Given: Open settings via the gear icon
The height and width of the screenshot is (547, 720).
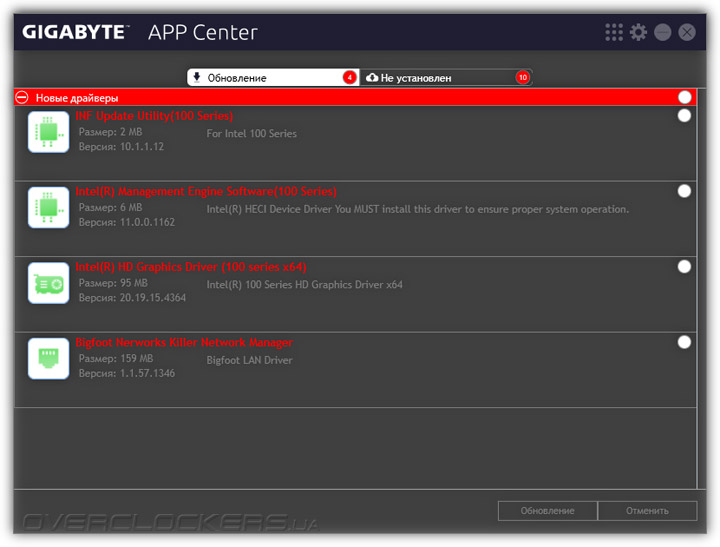Looking at the screenshot, I should (638, 32).
